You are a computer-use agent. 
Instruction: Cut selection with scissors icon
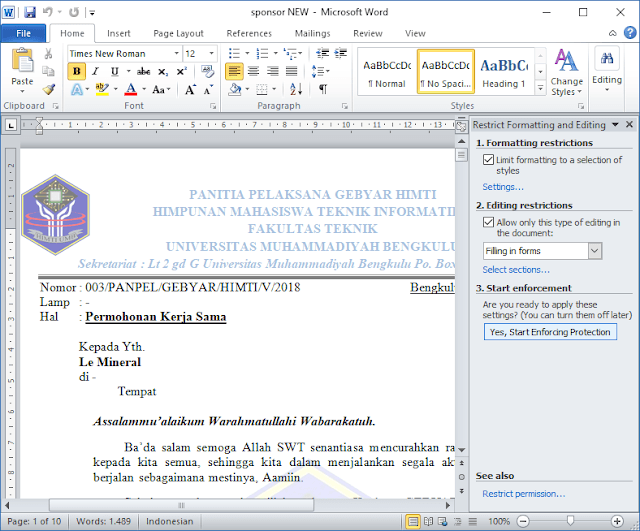tap(48, 53)
